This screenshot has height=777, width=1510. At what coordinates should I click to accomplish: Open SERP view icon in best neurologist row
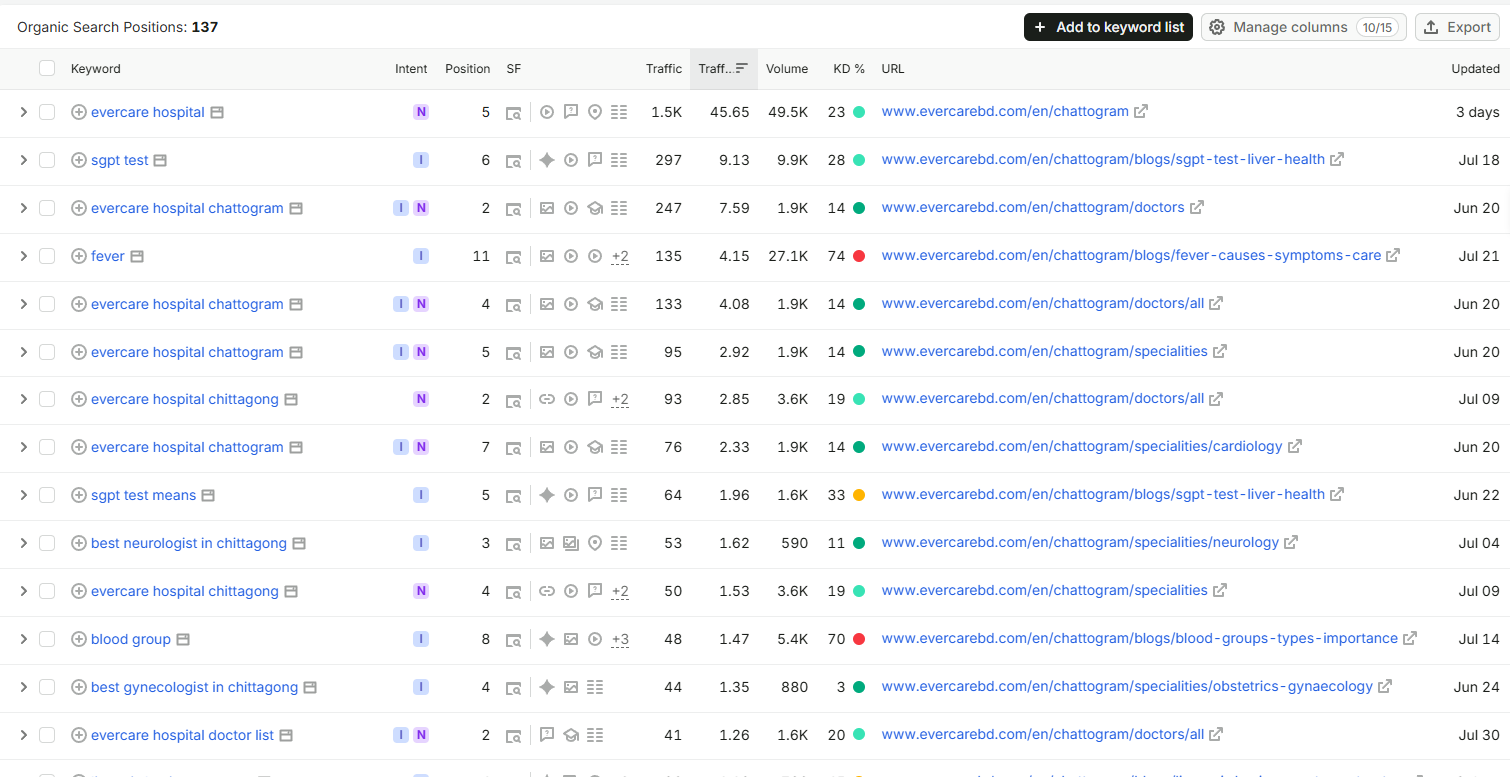coord(513,543)
